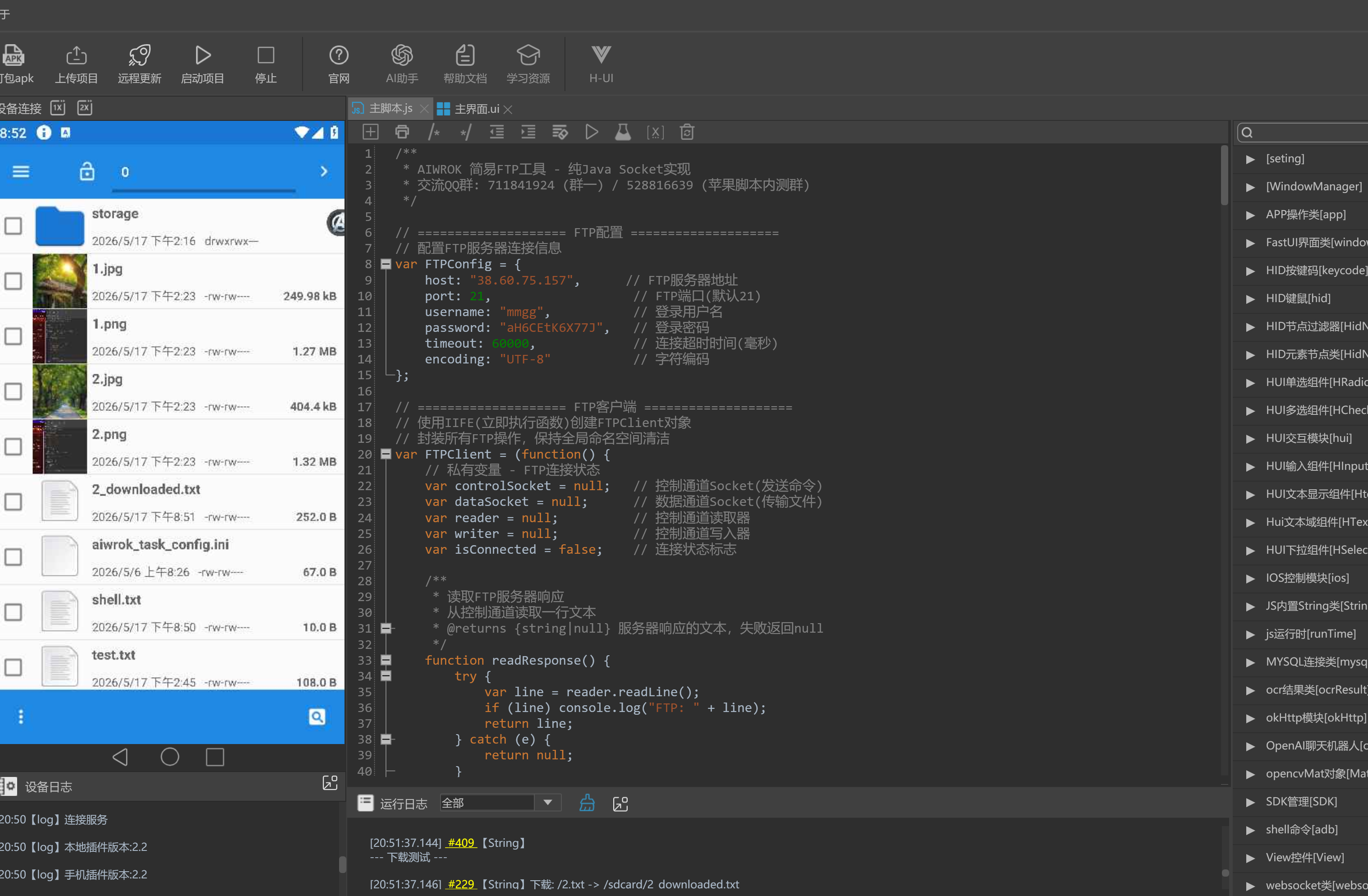This screenshot has width=1368, height=896.
Task: Expand the [seting] tree node
Action: tap(1249, 159)
